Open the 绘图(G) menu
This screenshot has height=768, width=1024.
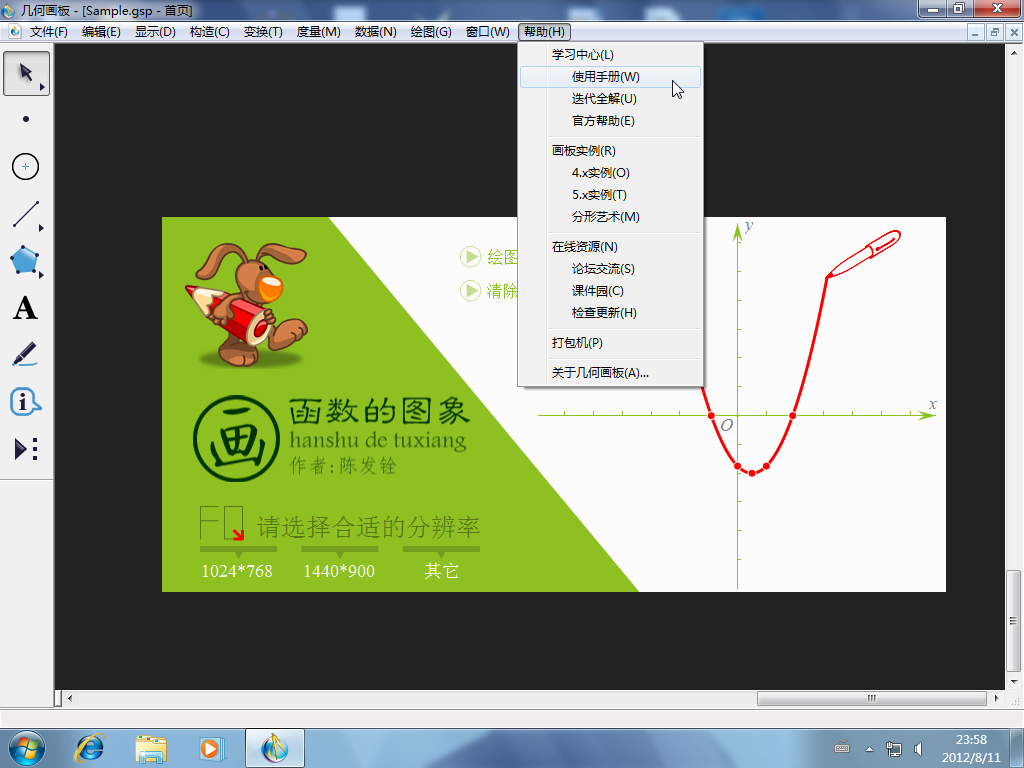429,32
